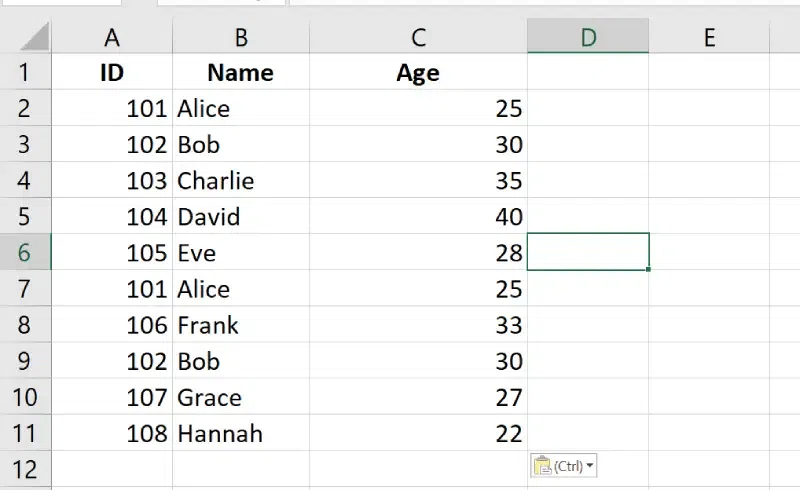Viewport: 800px width, 490px height.
Task: Select row 6 header
Action: 25,253
